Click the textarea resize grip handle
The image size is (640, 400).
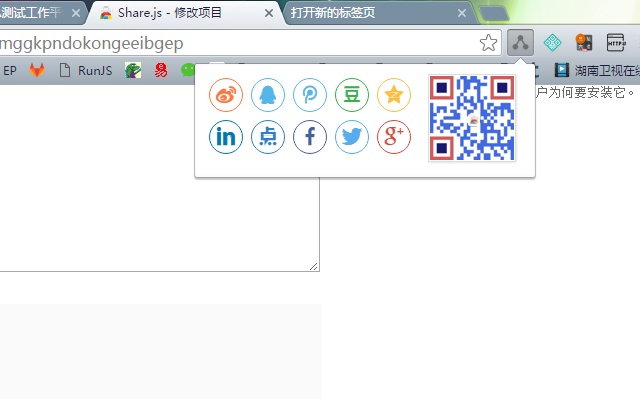314,267
